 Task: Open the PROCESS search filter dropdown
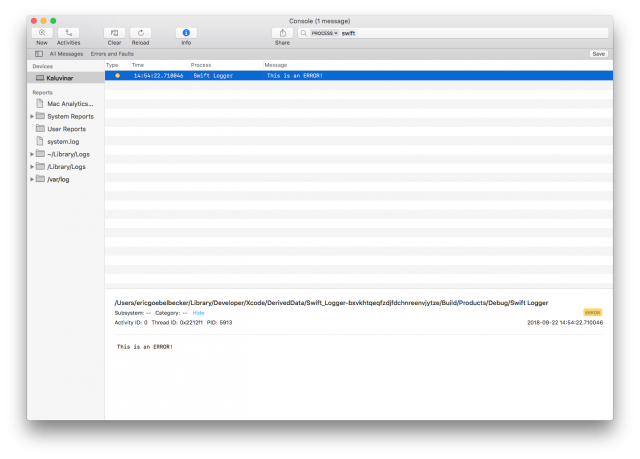point(323,33)
